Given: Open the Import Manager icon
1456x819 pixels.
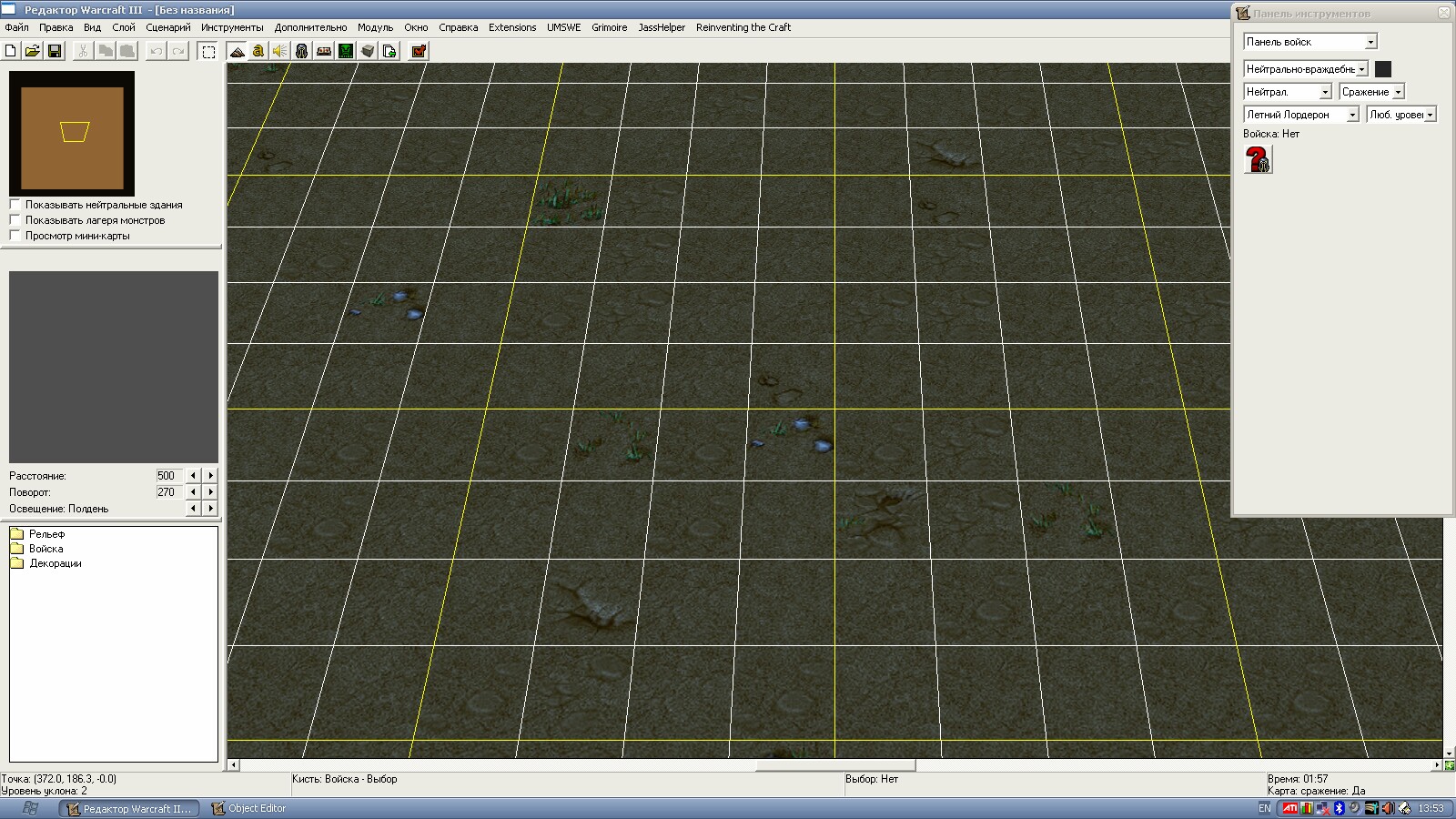Looking at the screenshot, I should 389,51.
